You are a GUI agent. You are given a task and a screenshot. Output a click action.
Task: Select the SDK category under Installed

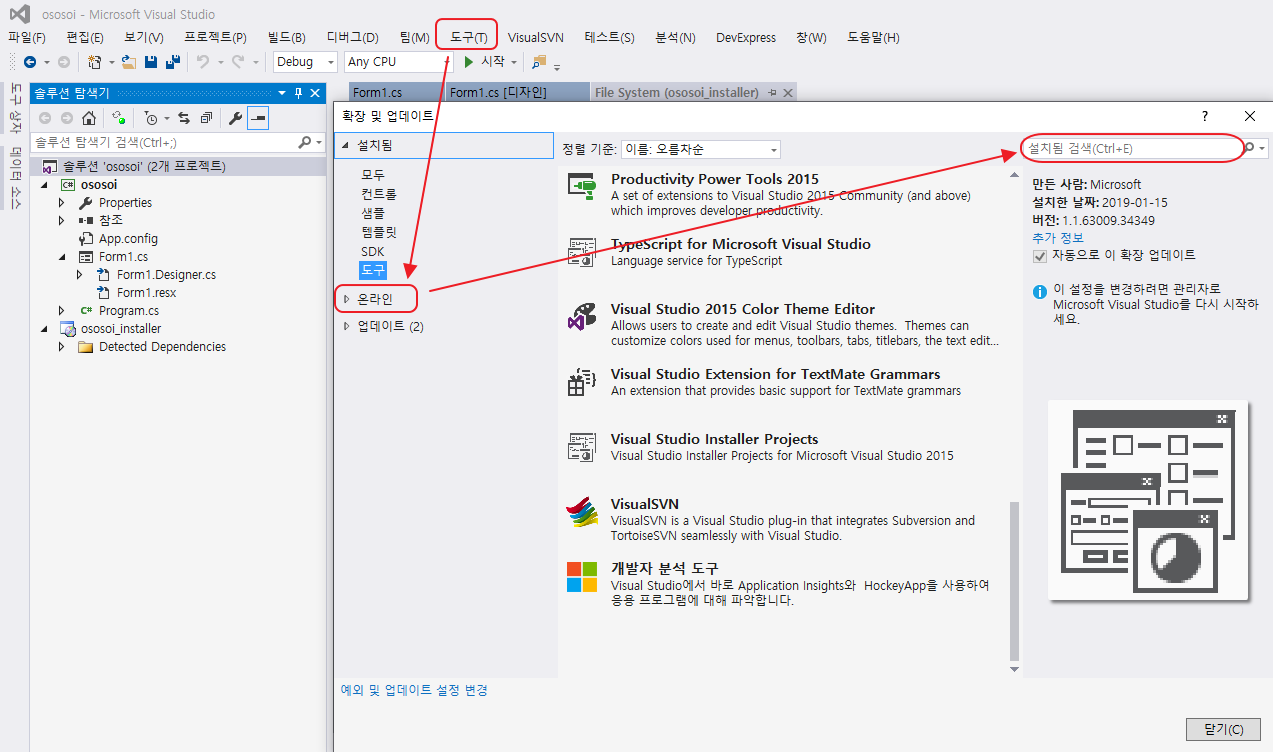pyautogui.click(x=372, y=251)
